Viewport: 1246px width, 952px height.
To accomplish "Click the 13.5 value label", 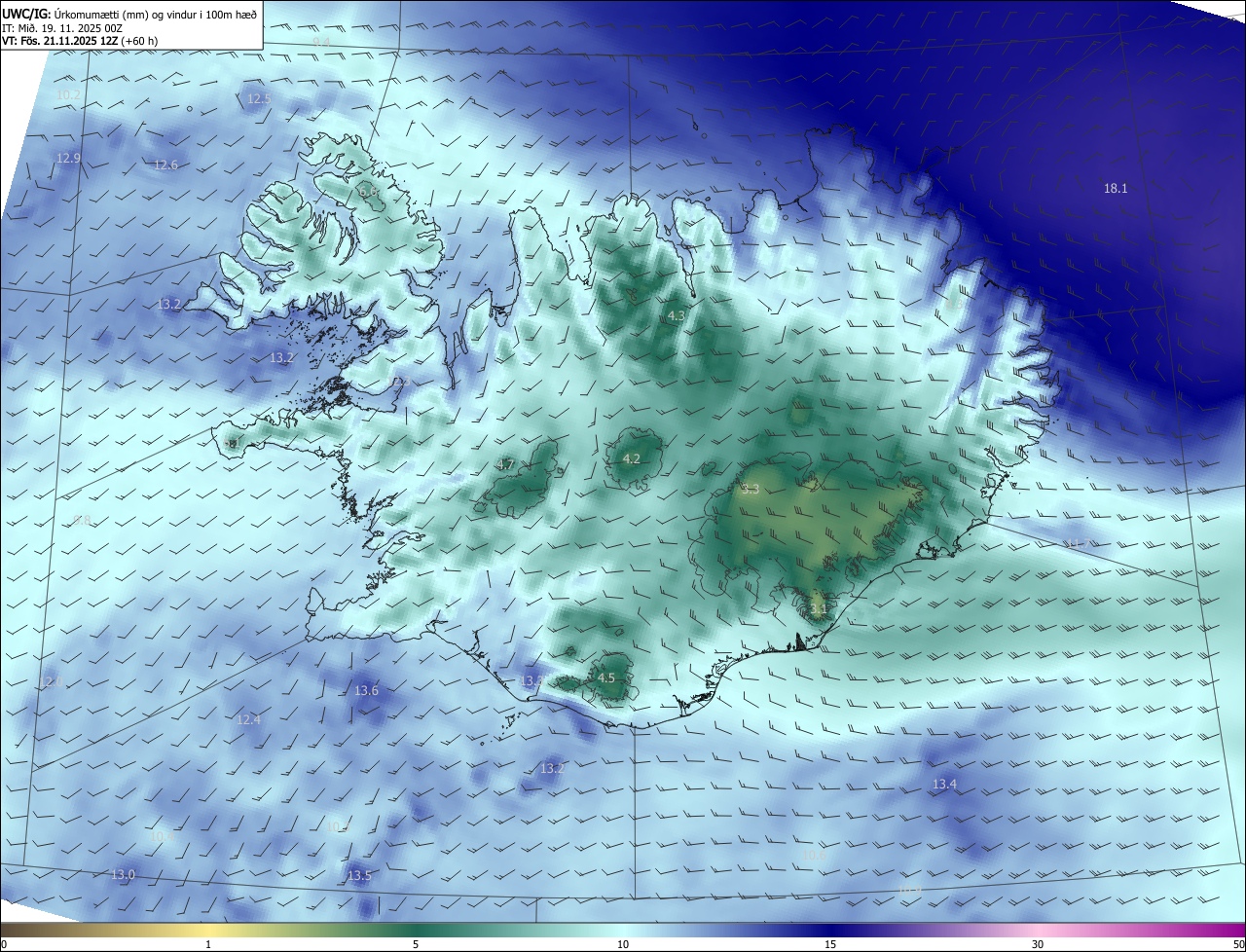I will 359,876.
